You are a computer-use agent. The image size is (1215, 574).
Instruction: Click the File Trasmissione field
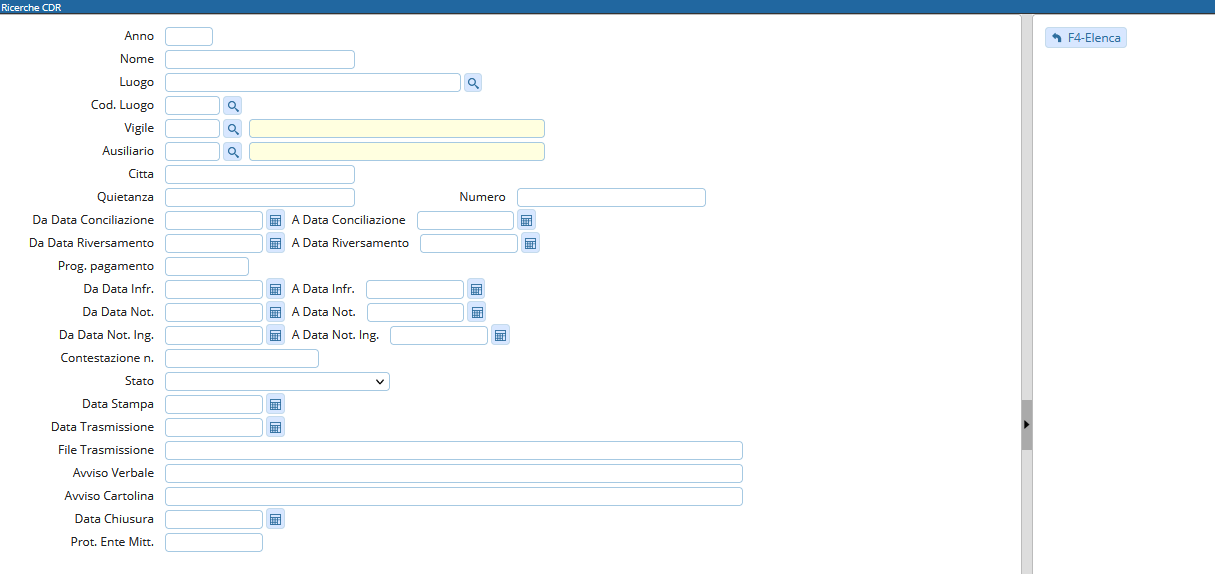click(x=453, y=450)
